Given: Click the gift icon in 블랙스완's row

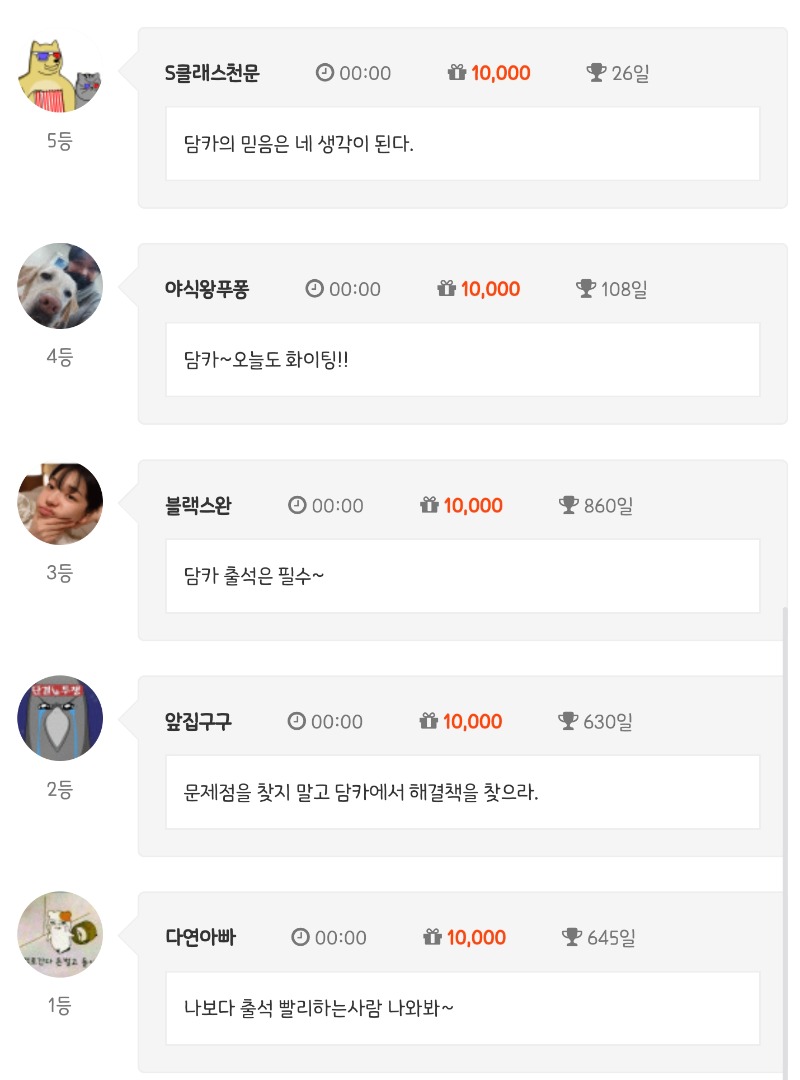Looking at the screenshot, I should 430,505.
